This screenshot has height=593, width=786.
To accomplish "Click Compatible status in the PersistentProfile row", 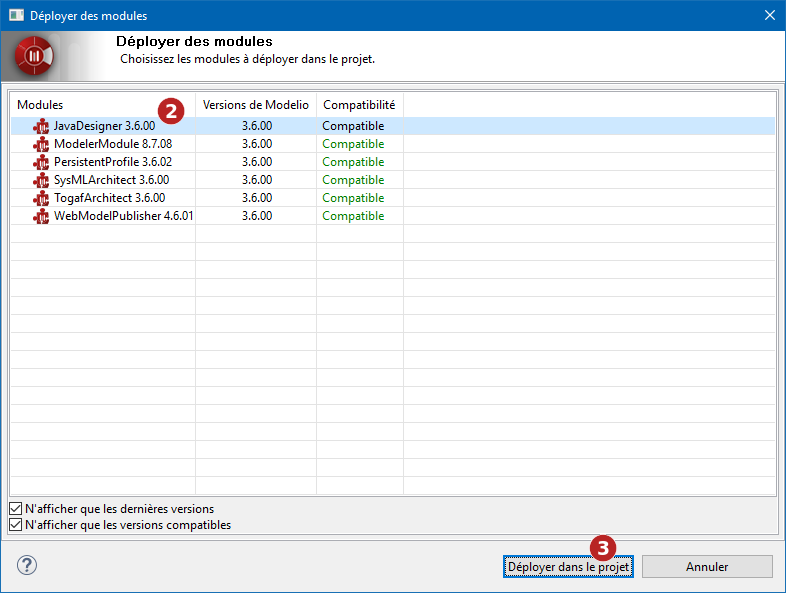I will coord(353,162).
